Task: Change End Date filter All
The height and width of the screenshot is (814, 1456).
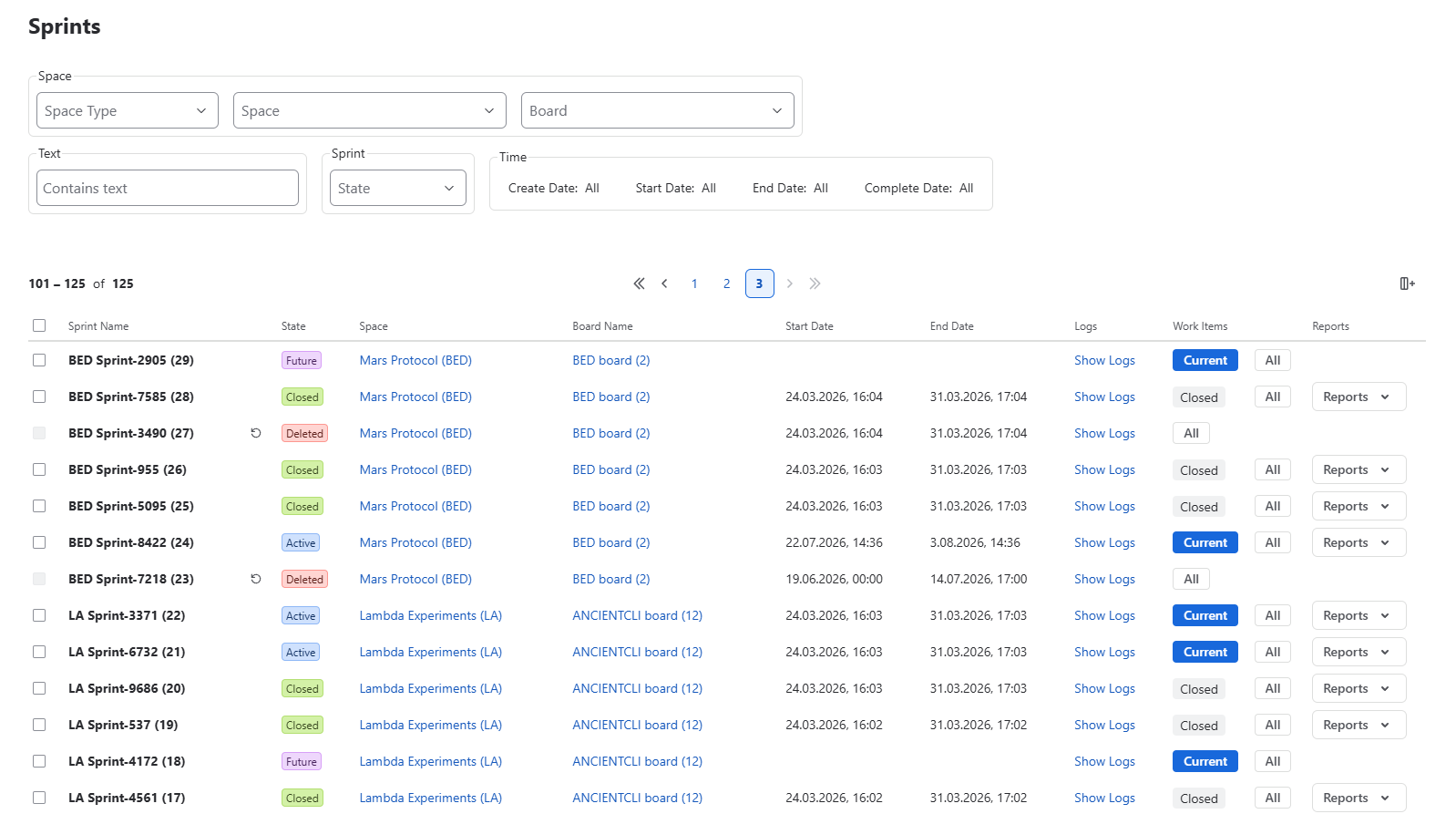Action: point(790,188)
